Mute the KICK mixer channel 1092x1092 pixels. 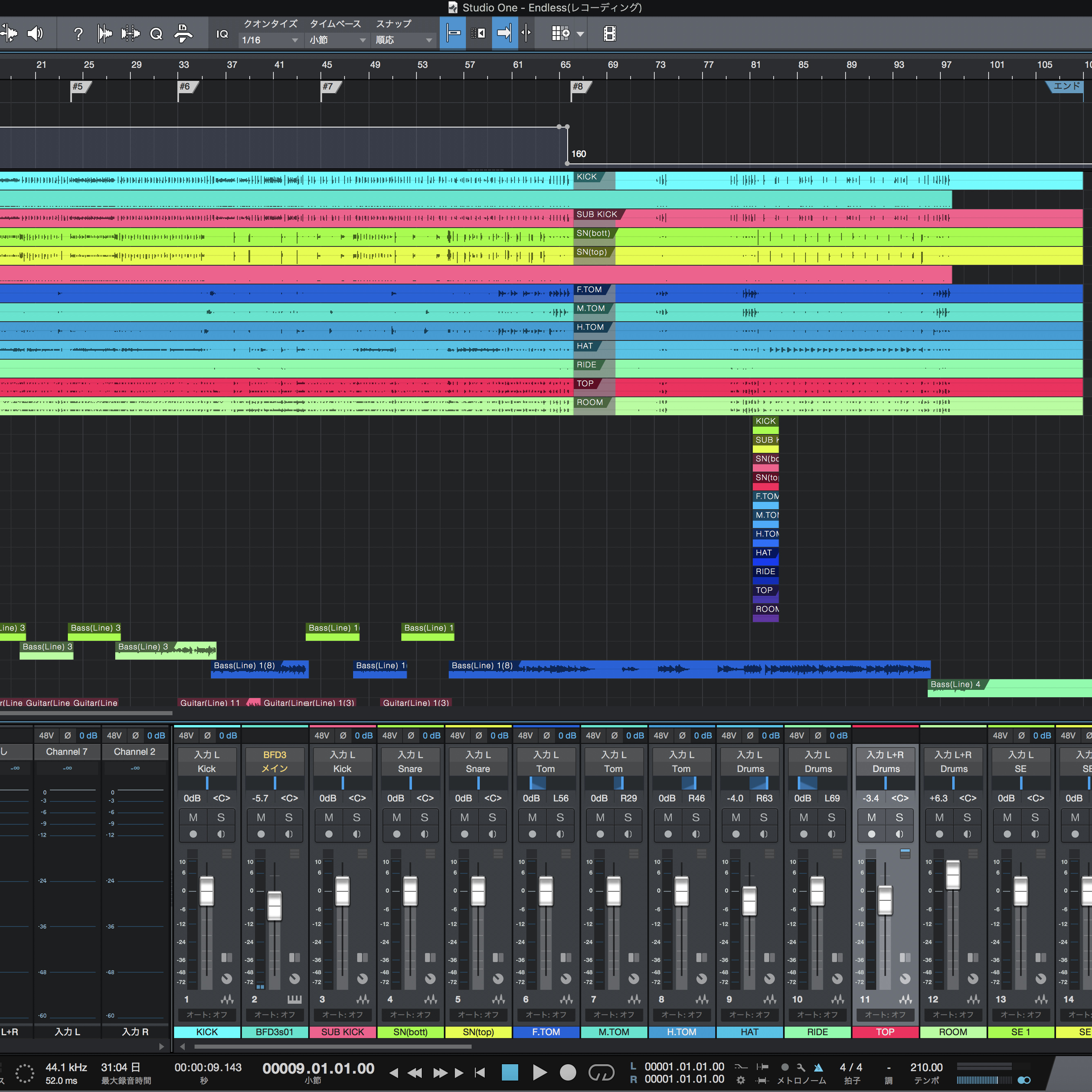point(193,817)
